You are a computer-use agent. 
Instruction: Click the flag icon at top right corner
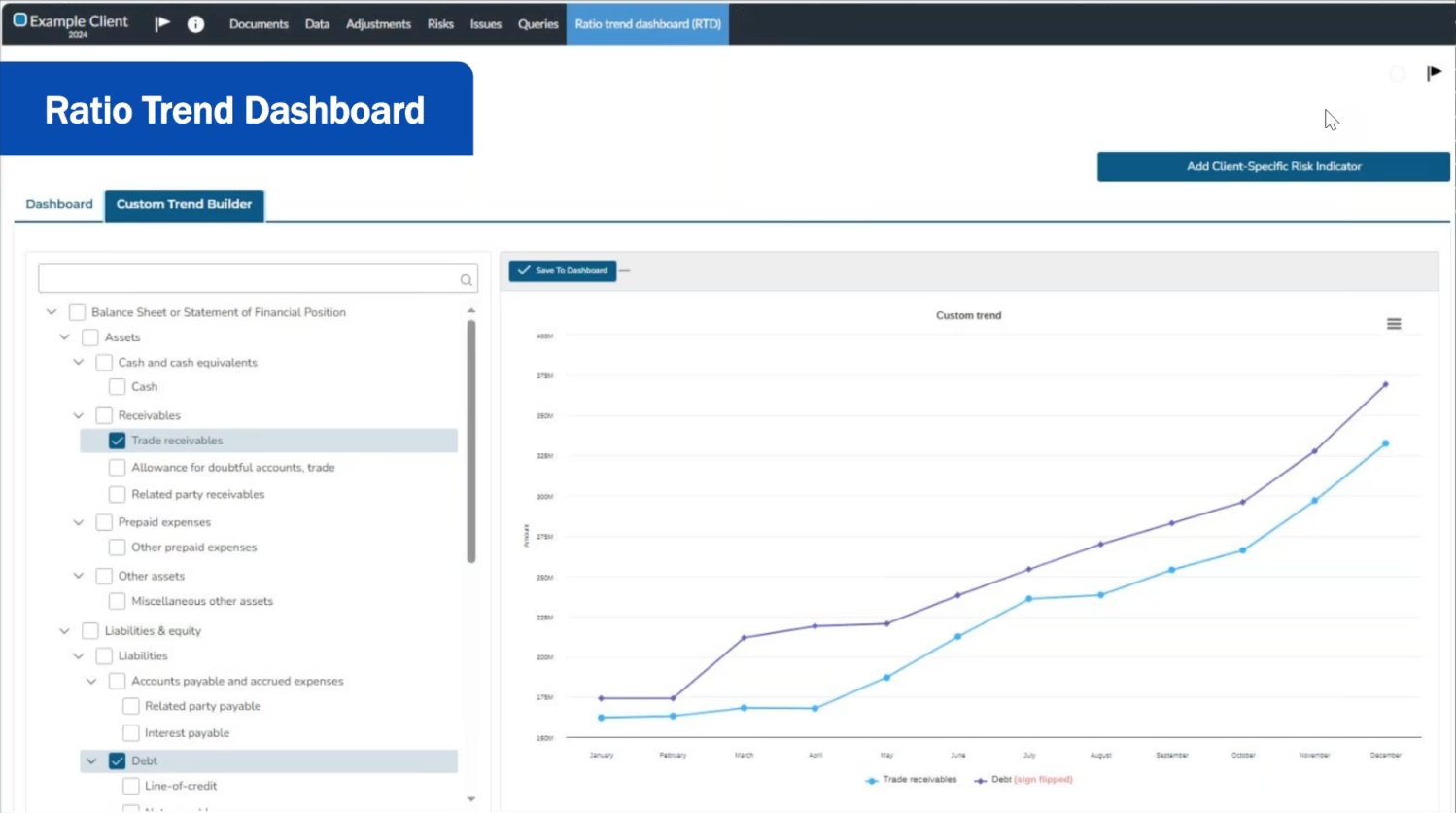click(x=1434, y=73)
